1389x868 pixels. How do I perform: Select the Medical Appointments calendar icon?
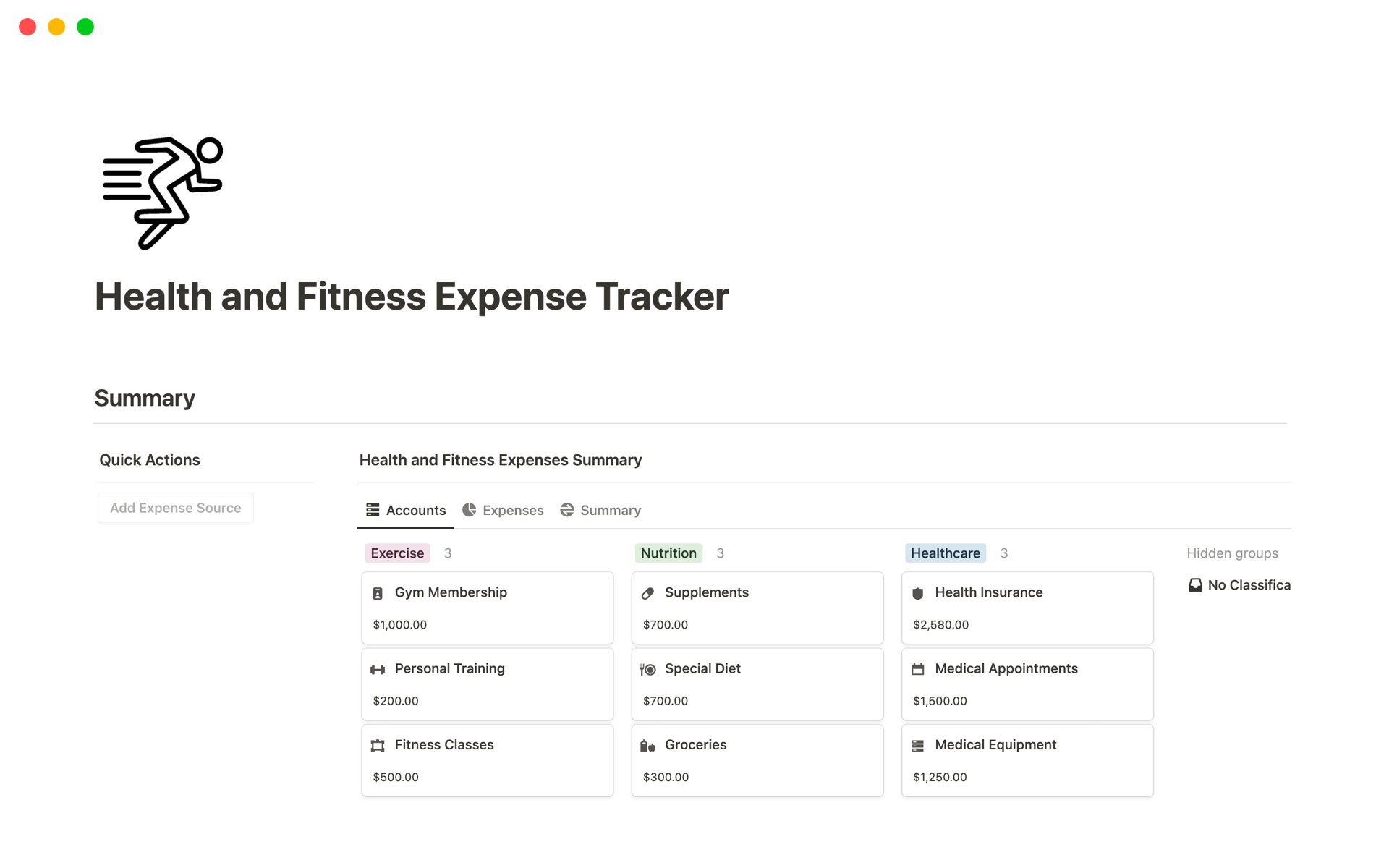pos(917,669)
